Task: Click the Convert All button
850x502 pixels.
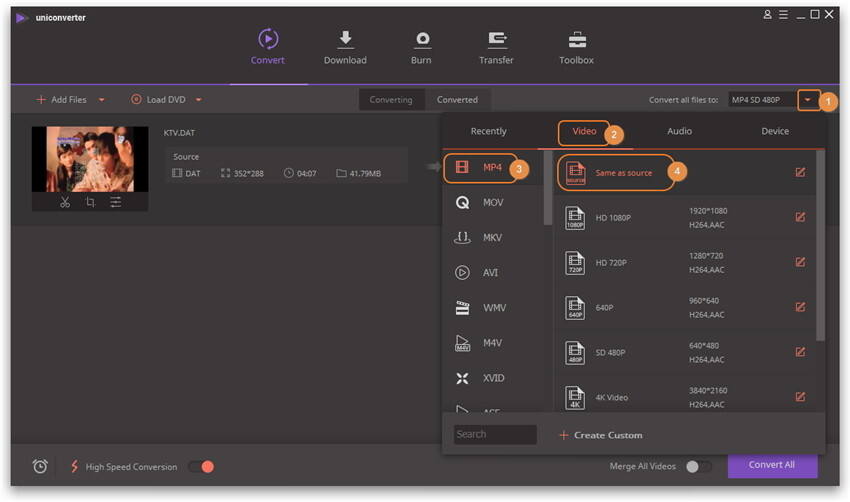Action: click(x=772, y=465)
